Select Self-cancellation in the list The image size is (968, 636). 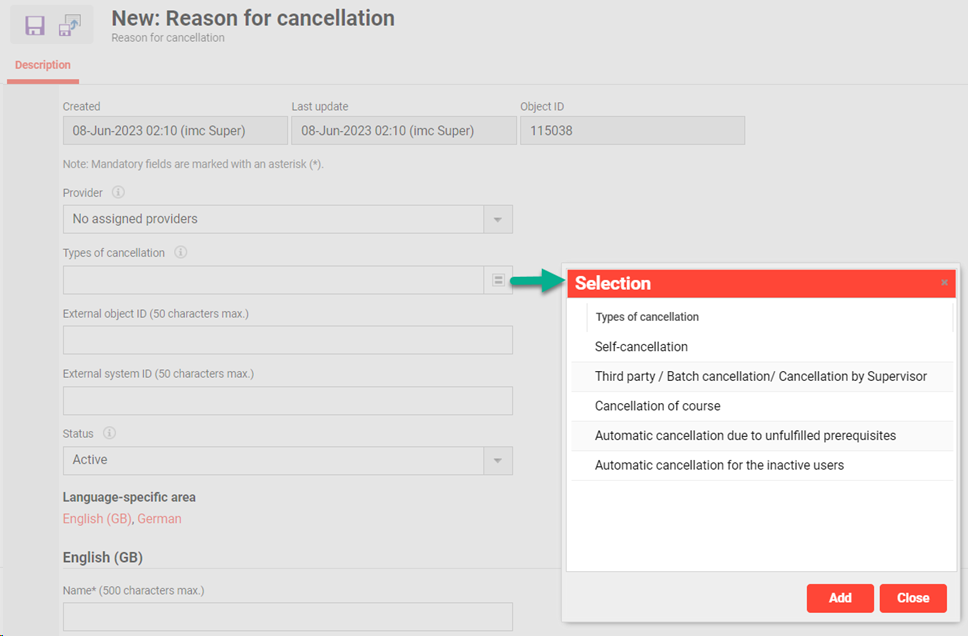point(641,347)
